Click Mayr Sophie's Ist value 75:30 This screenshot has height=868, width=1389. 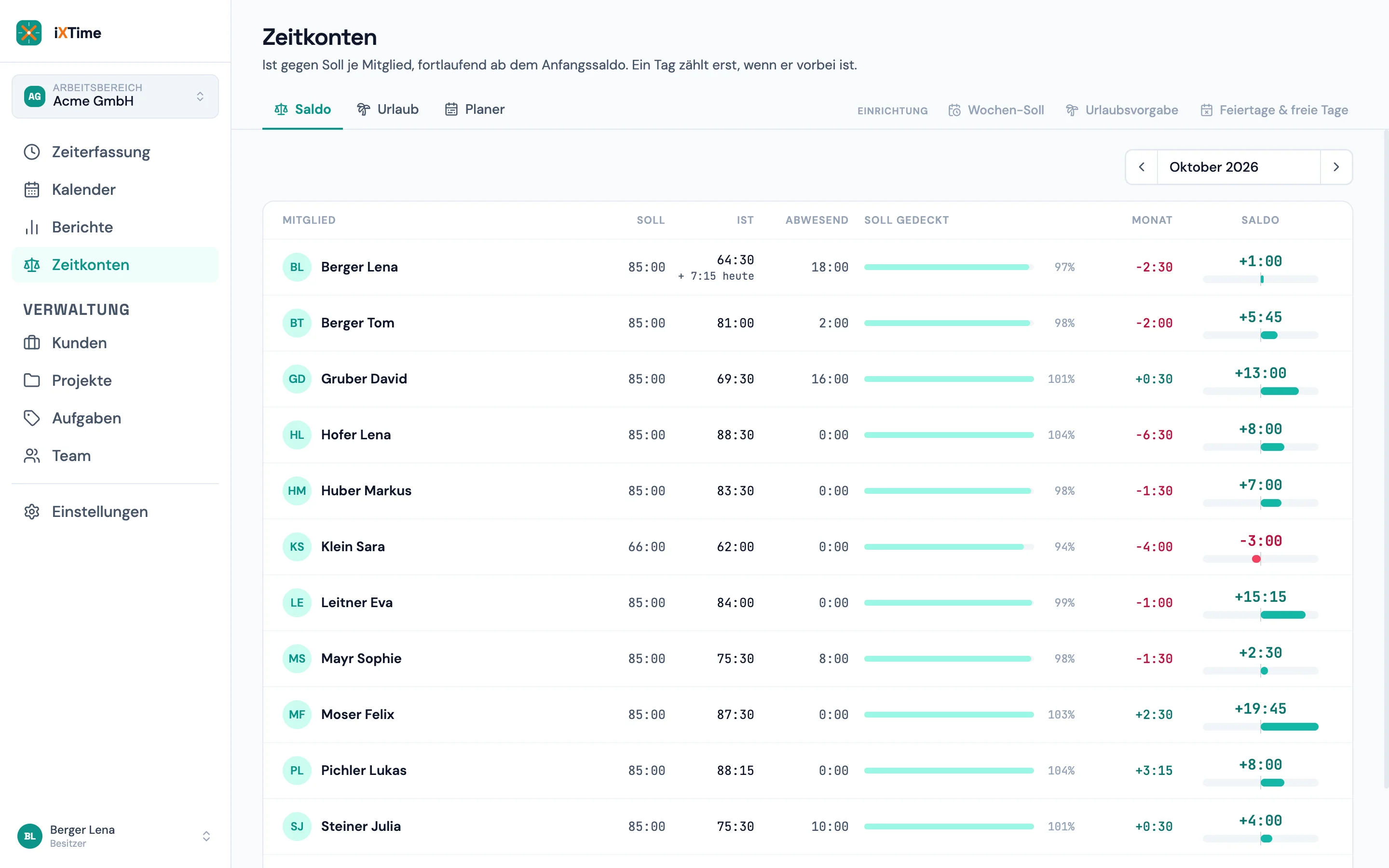(735, 659)
